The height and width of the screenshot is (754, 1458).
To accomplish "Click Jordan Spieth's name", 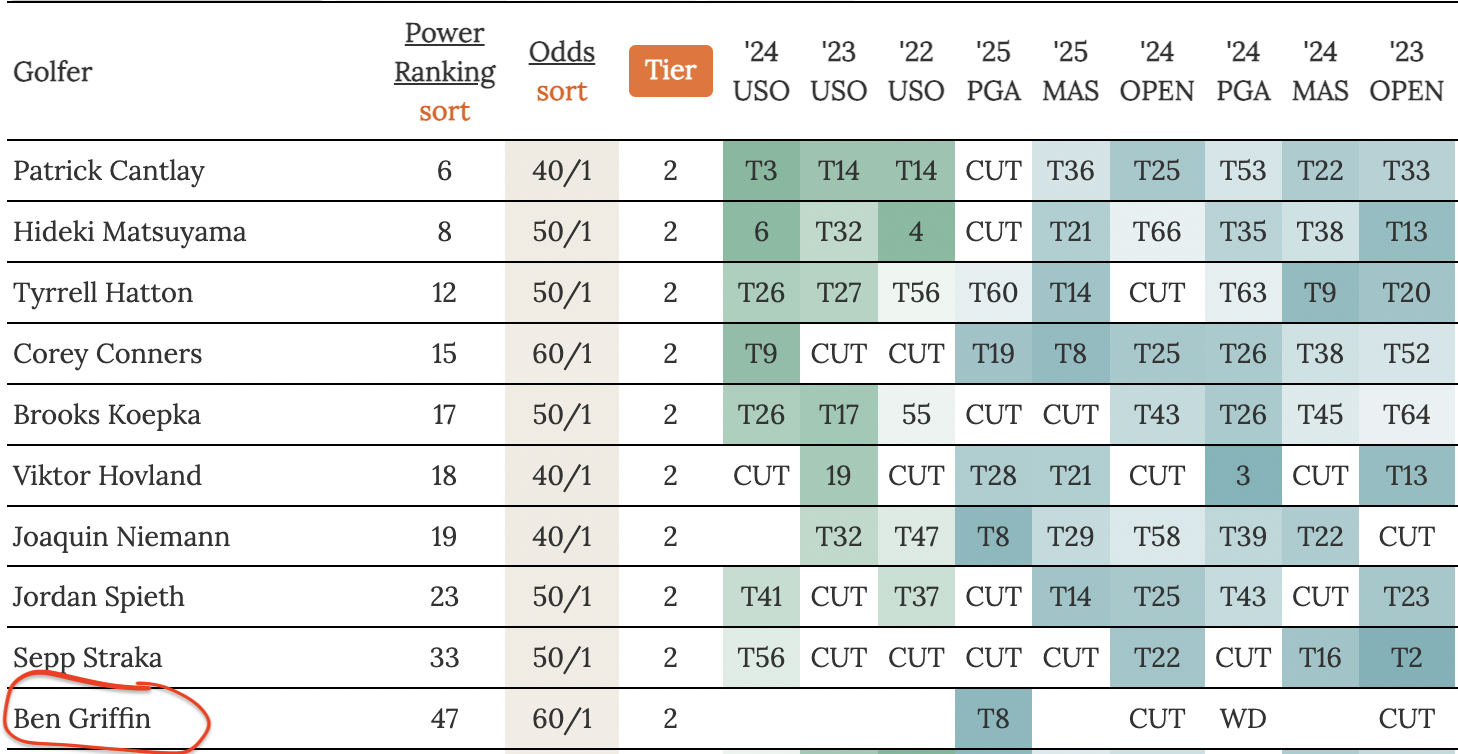I will click(x=98, y=597).
